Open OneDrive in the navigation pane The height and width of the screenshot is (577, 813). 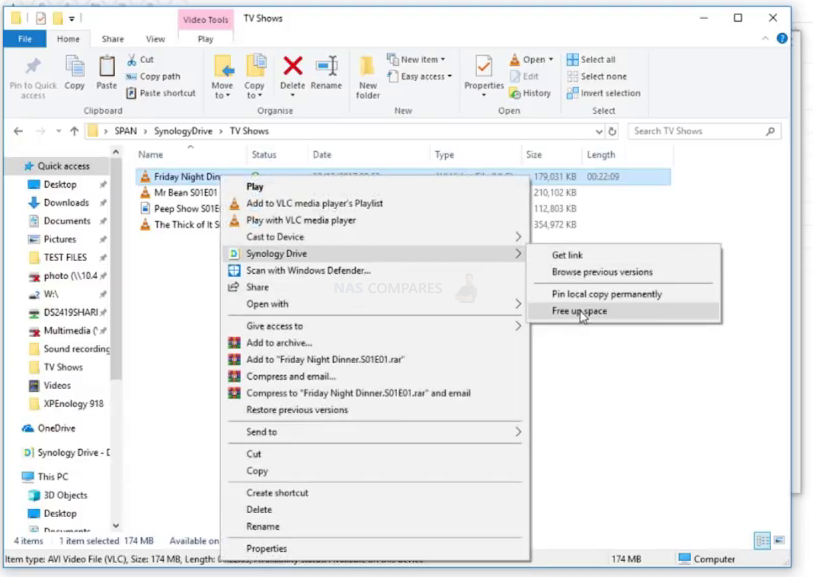click(57, 428)
